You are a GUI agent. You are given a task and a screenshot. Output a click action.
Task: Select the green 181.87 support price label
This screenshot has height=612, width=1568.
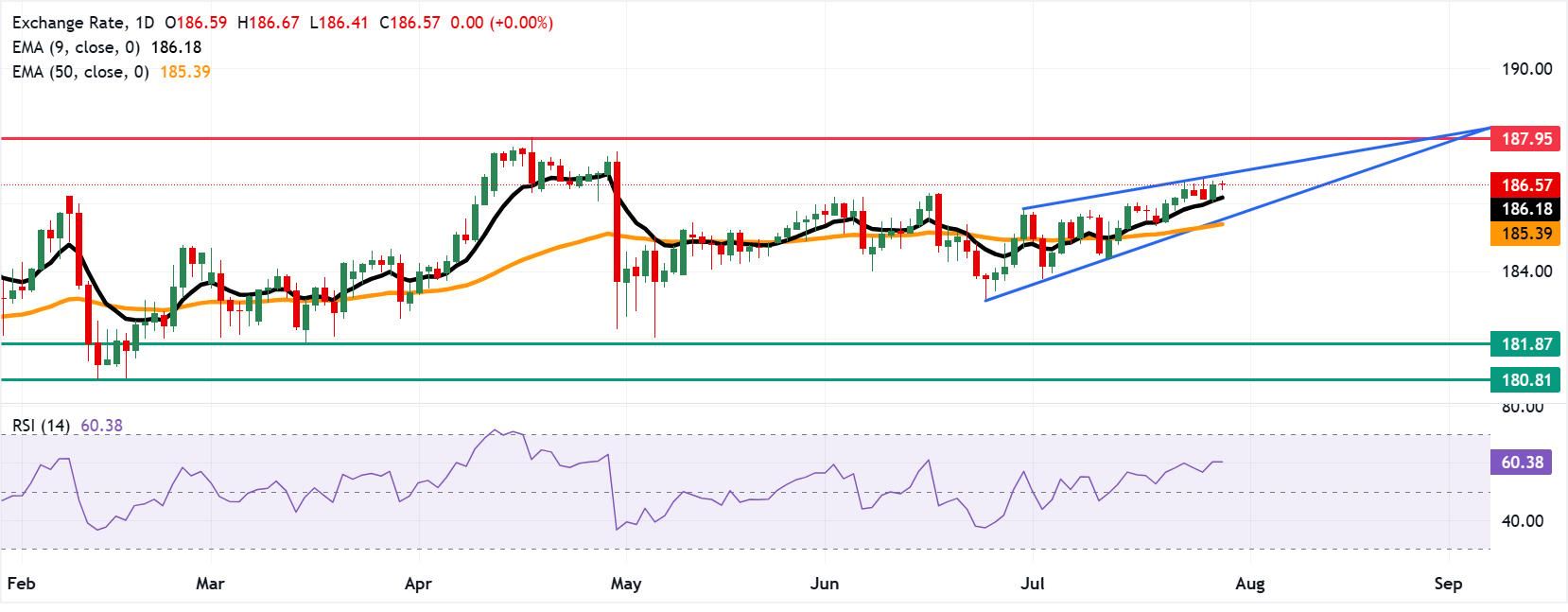pos(1527,344)
